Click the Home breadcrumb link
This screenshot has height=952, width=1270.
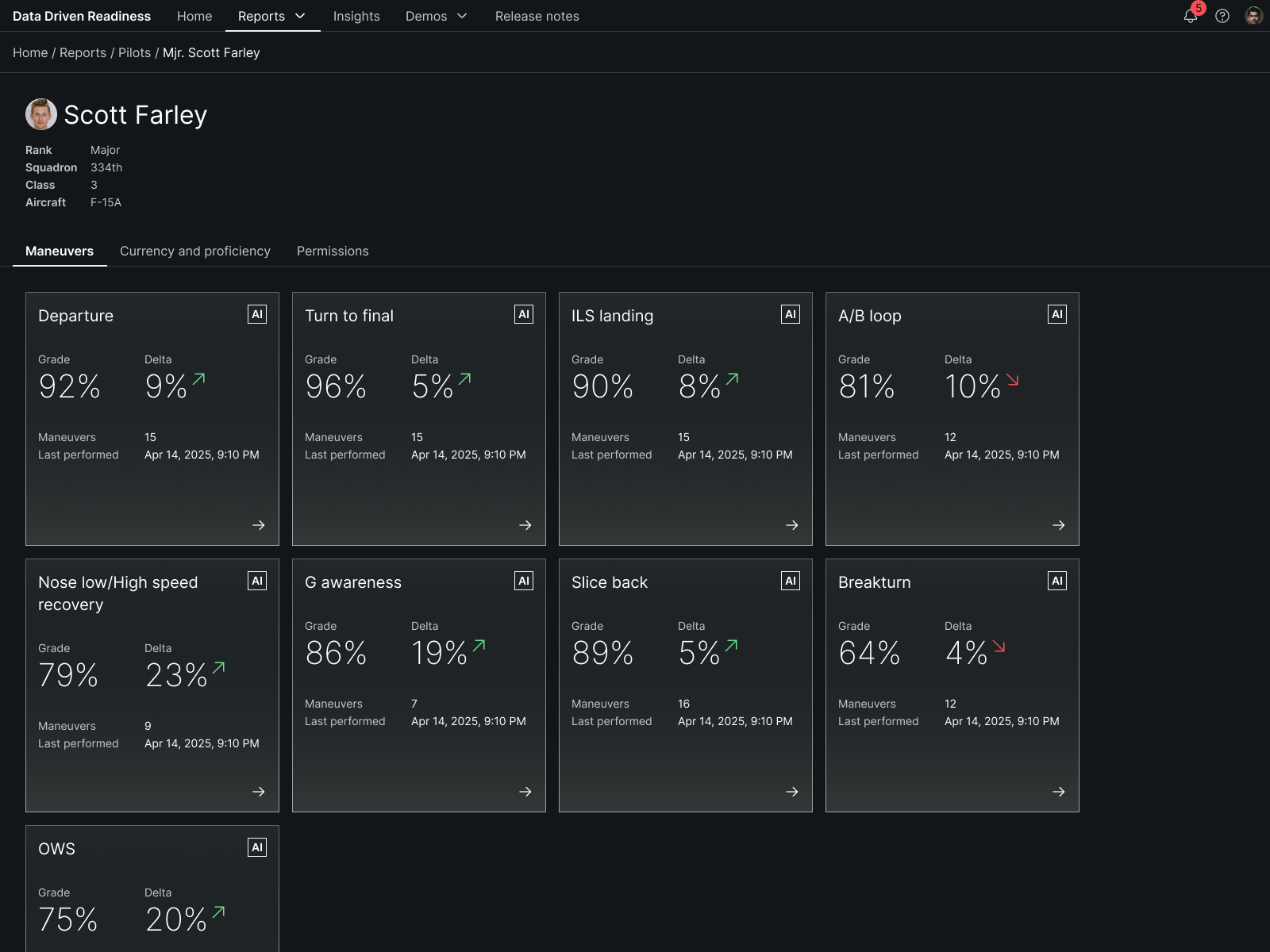coord(30,52)
